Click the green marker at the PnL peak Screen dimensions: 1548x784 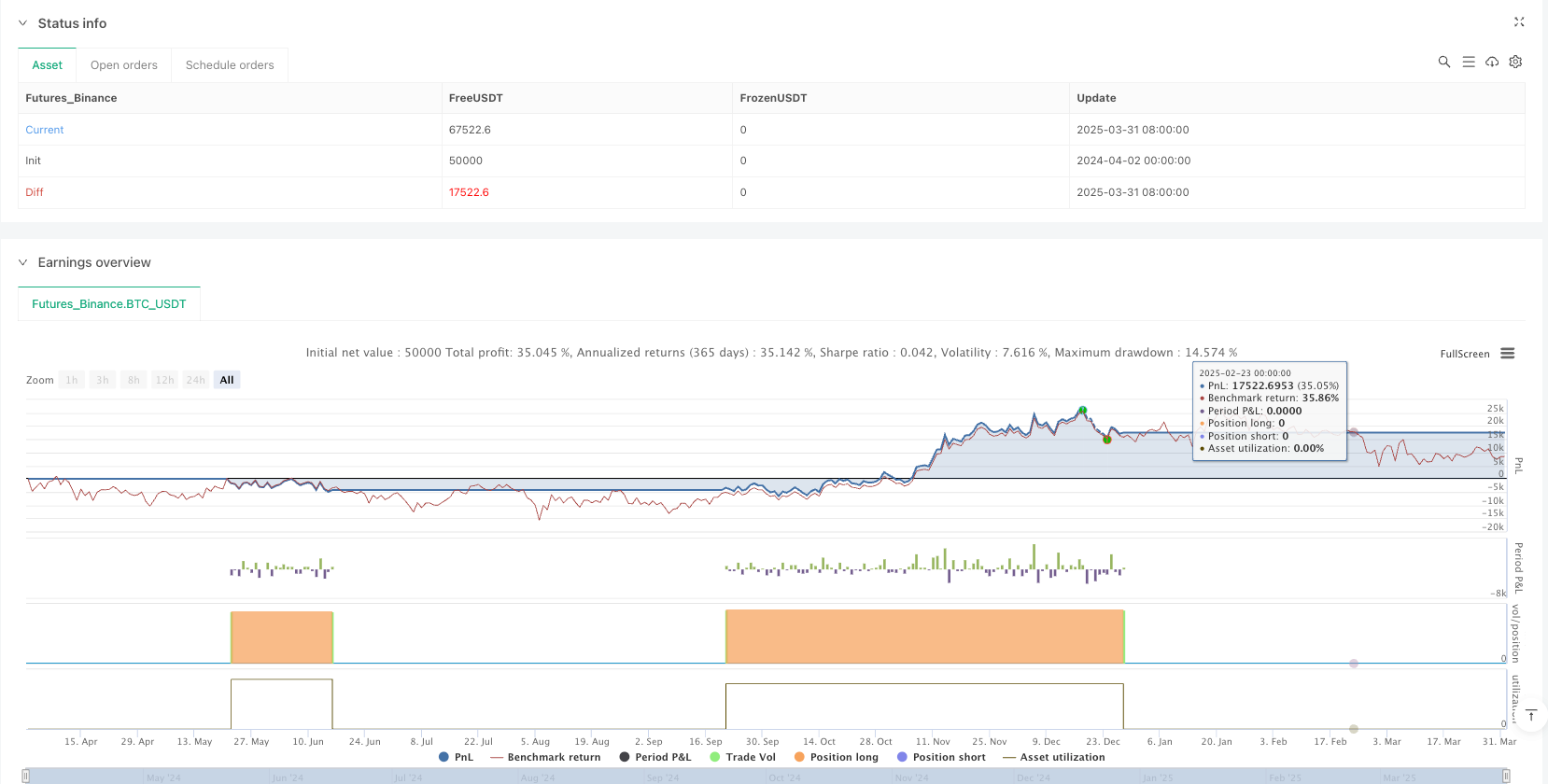click(x=1083, y=410)
